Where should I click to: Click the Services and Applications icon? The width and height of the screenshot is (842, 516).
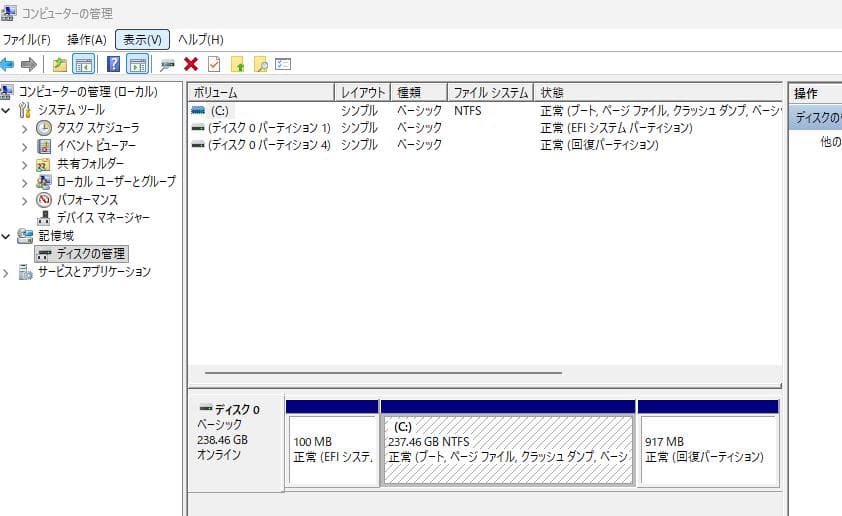click(25, 272)
